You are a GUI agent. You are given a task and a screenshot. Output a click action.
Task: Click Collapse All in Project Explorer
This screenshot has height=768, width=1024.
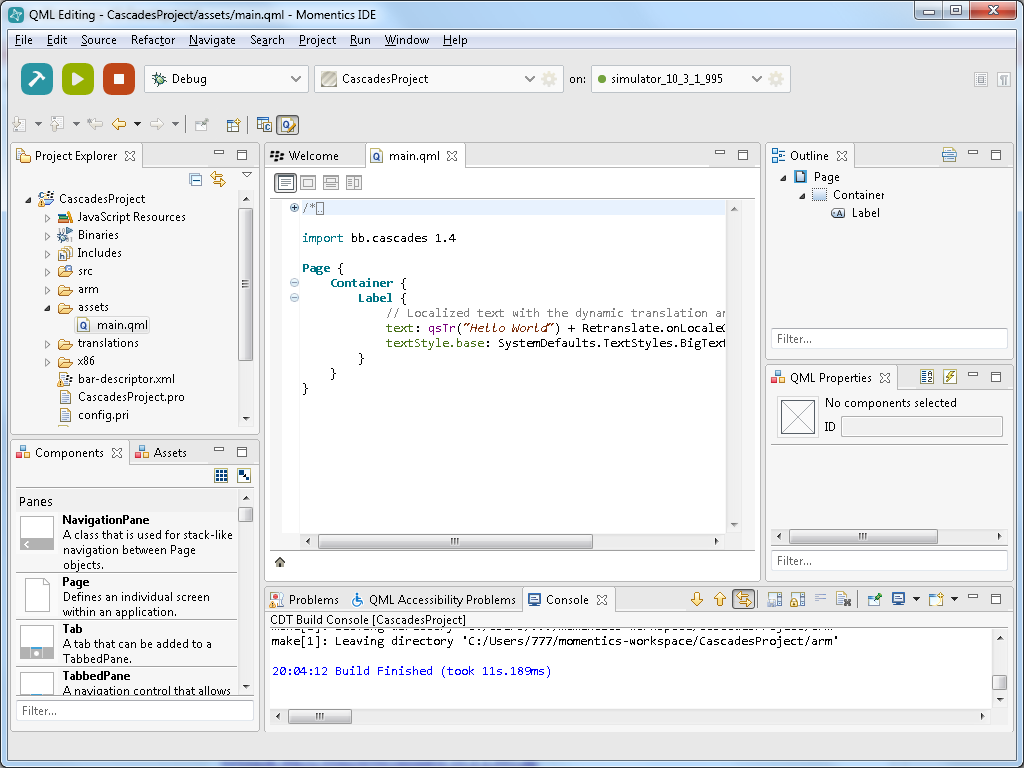[x=196, y=180]
